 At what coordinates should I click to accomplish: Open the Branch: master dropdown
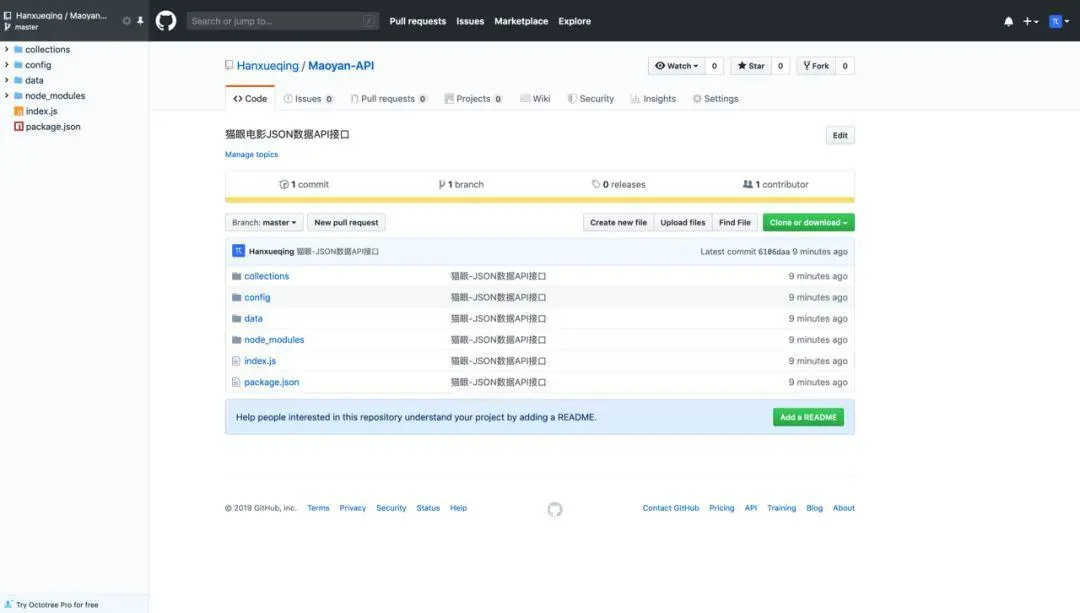pyautogui.click(x=264, y=222)
